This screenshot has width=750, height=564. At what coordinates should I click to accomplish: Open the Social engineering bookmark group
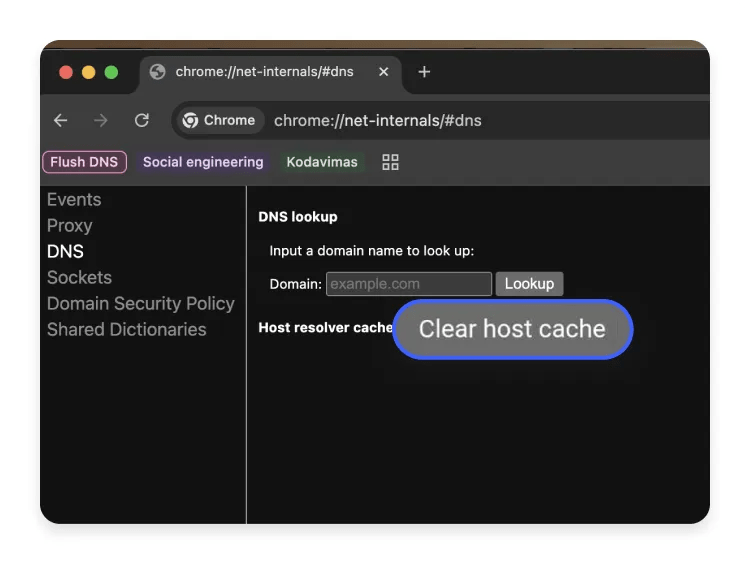(203, 162)
